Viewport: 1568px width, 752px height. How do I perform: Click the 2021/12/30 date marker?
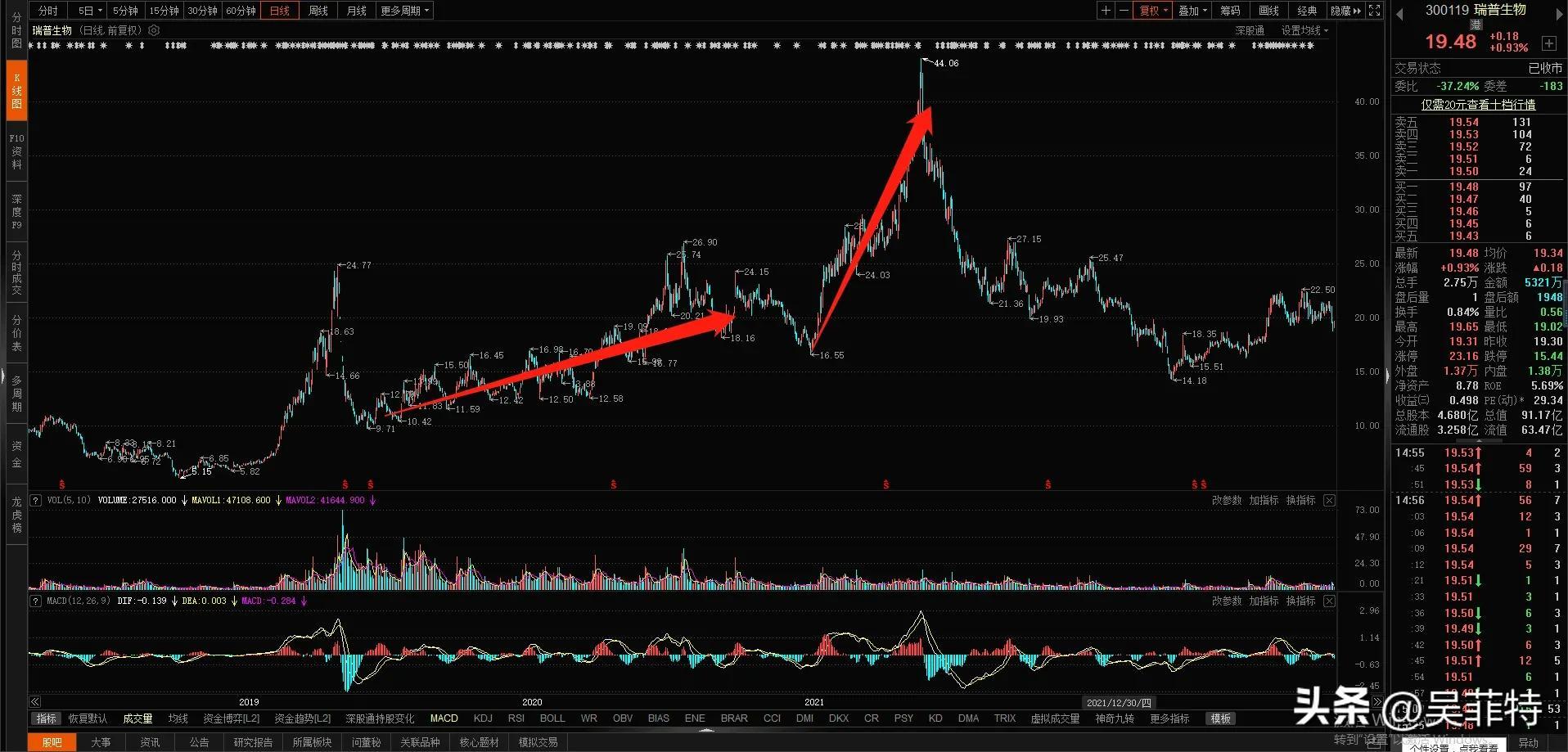point(1118,703)
